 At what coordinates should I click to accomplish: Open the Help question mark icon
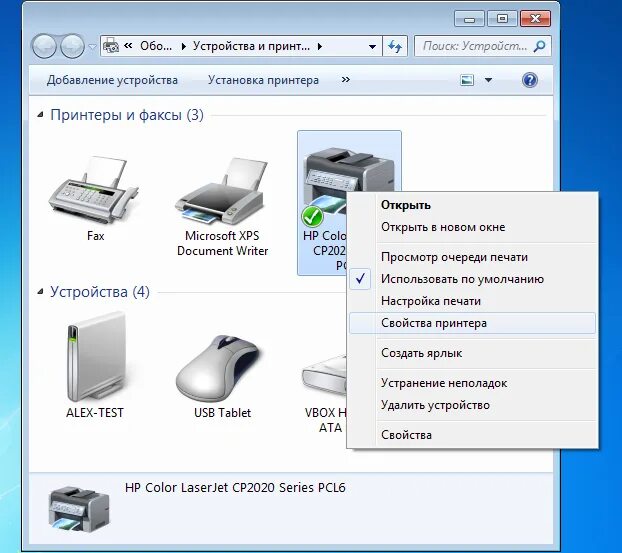(530, 80)
